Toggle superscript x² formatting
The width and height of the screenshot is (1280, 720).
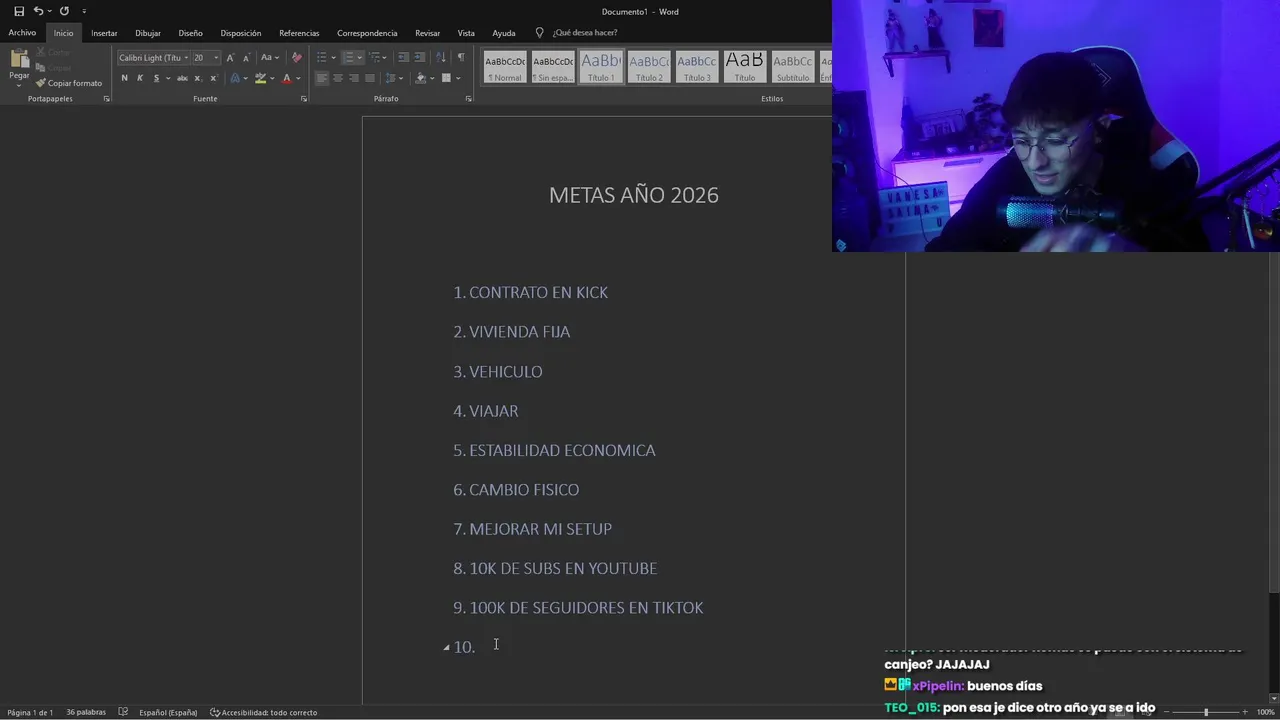pyautogui.click(x=213, y=78)
